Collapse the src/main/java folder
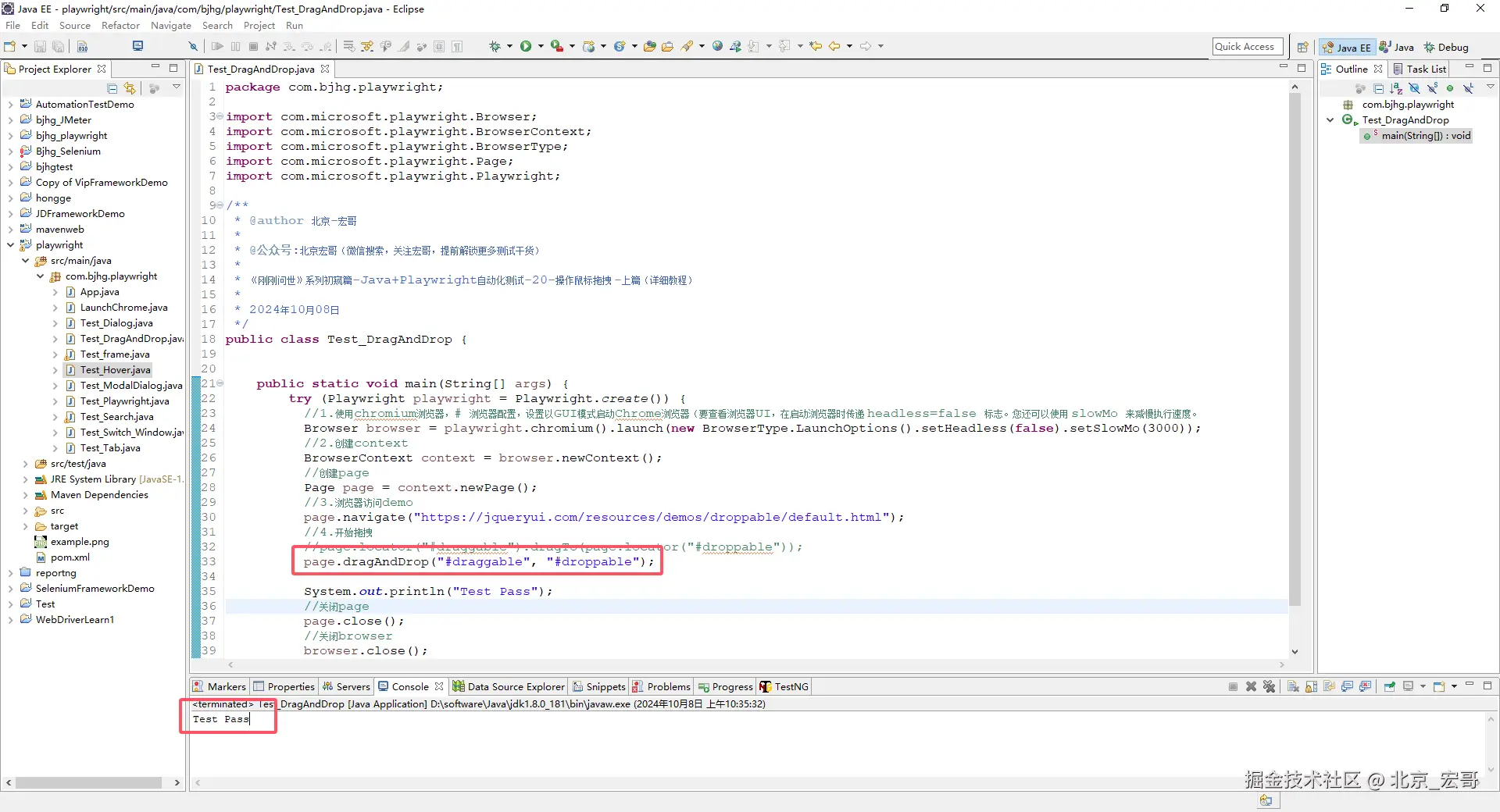The width and height of the screenshot is (1500, 812). [25, 260]
